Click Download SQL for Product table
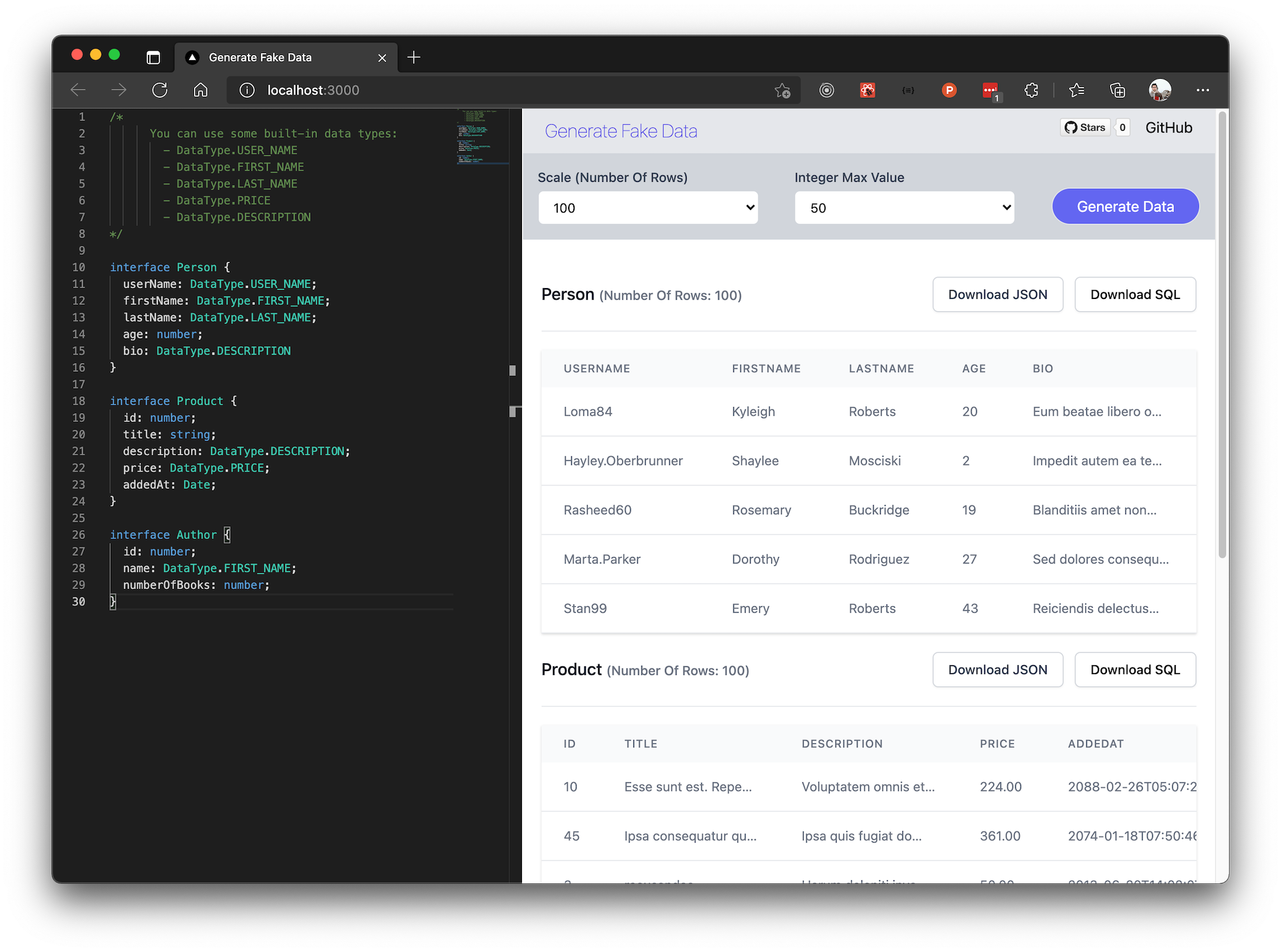The width and height of the screenshot is (1281, 952). pos(1134,670)
